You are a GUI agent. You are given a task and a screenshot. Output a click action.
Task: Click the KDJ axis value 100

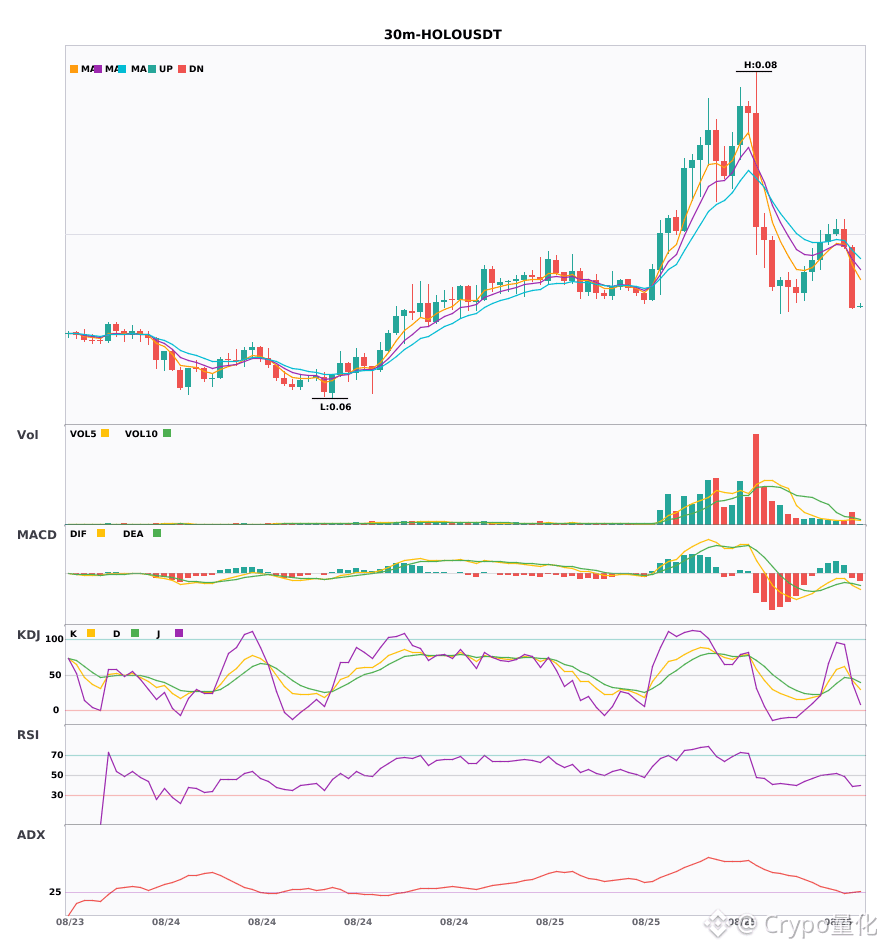point(55,639)
